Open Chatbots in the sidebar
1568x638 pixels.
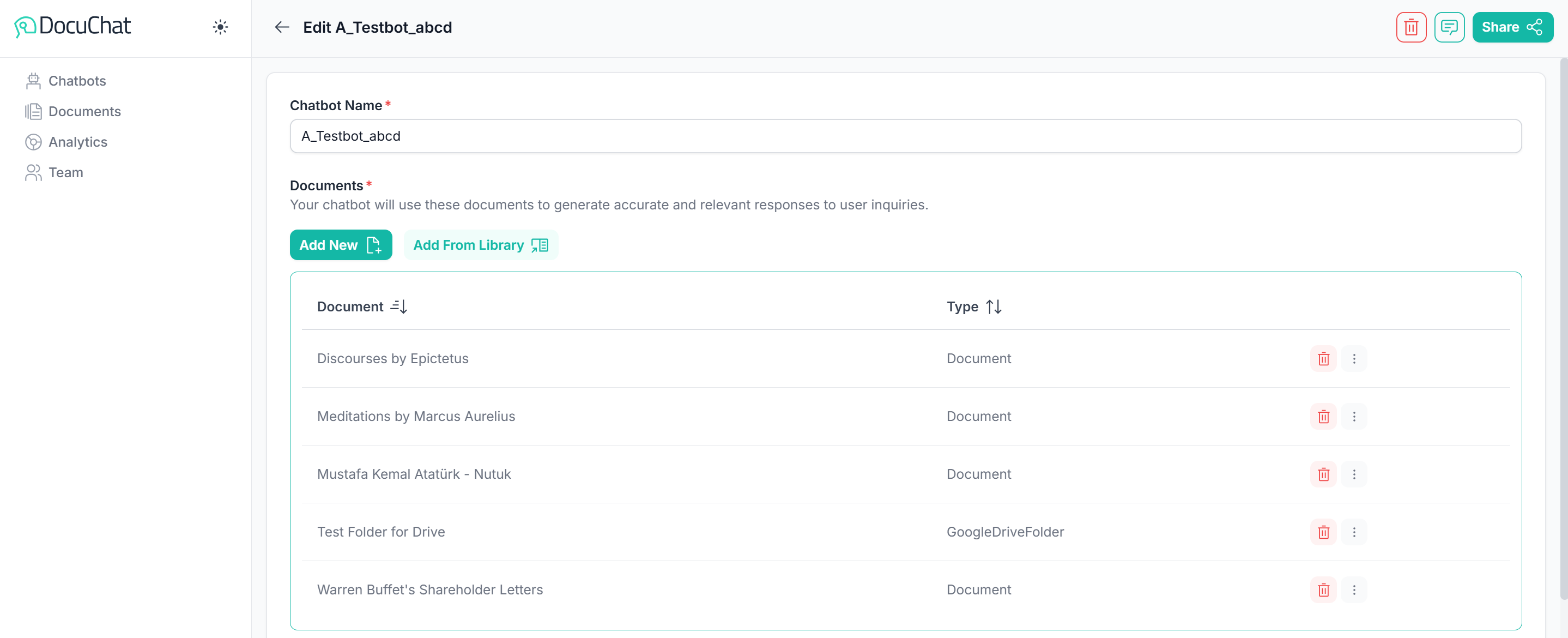click(77, 80)
